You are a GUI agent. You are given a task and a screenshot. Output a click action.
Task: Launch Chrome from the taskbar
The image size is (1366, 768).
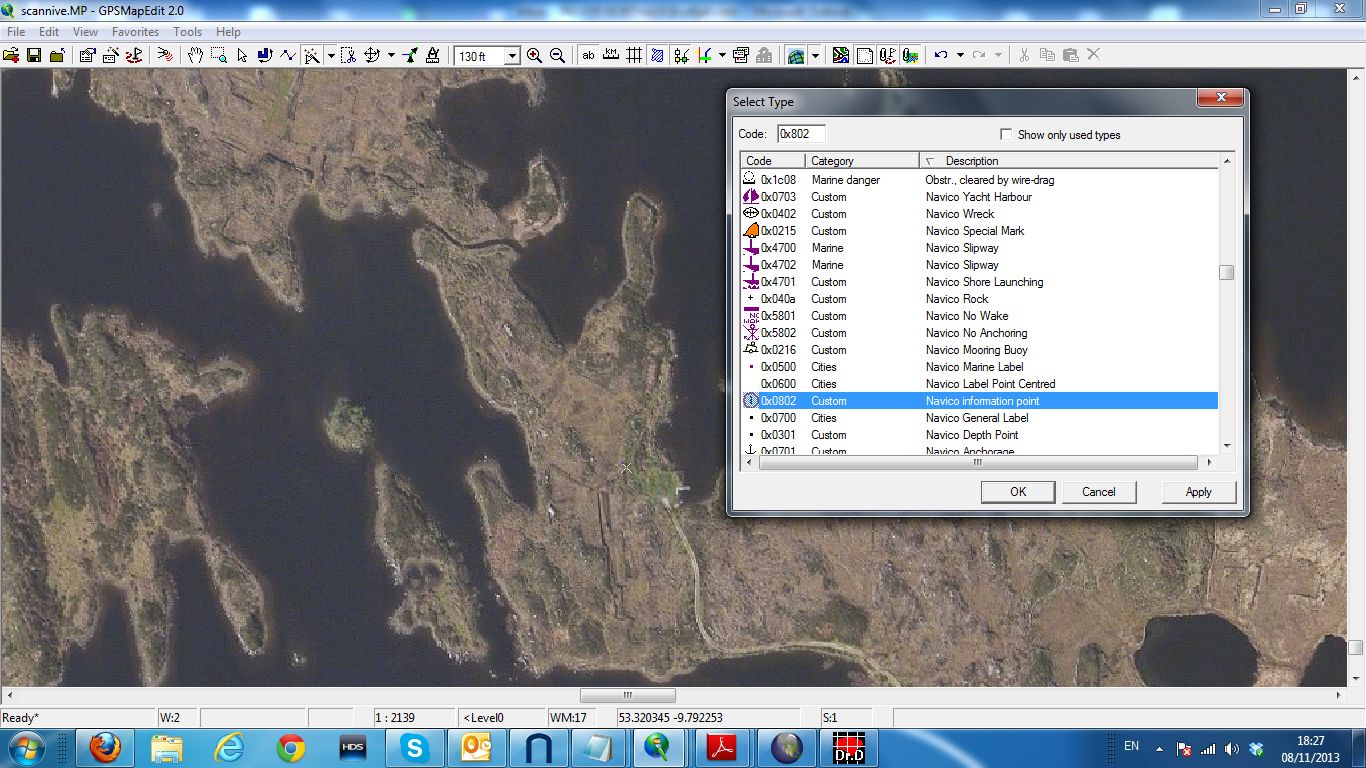point(291,747)
